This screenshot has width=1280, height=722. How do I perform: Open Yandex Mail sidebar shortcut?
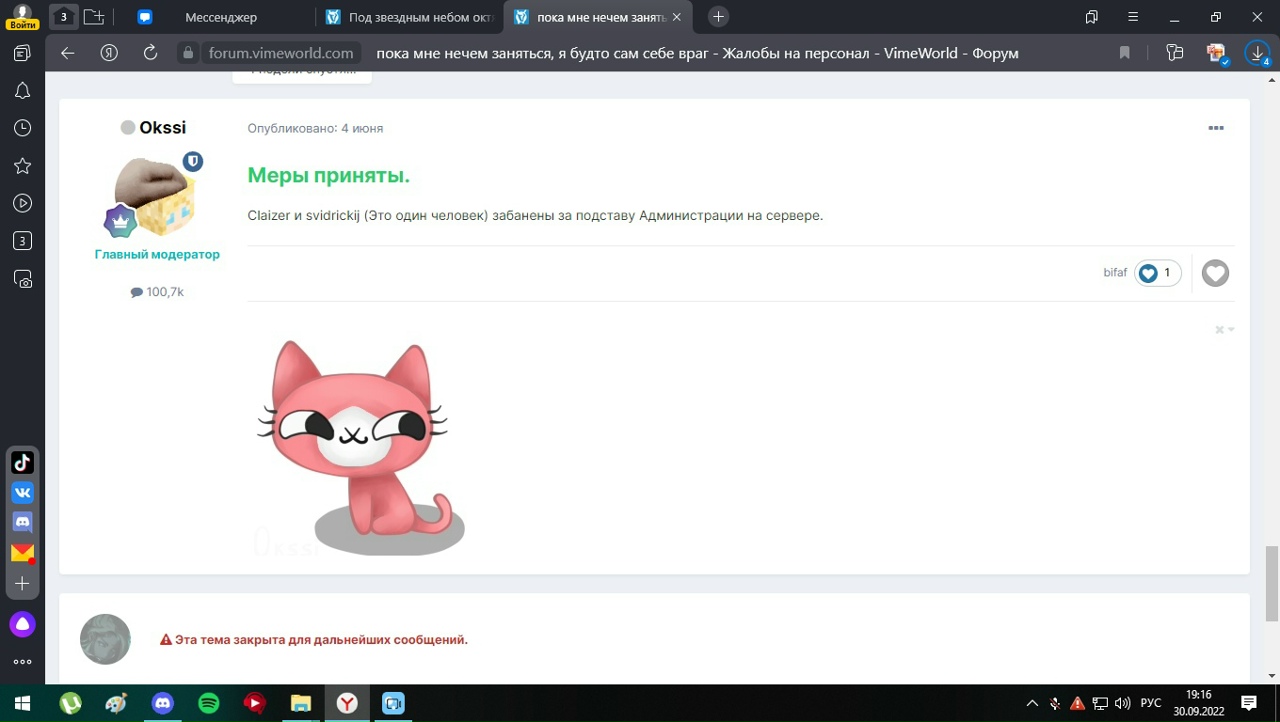[x=22, y=552]
